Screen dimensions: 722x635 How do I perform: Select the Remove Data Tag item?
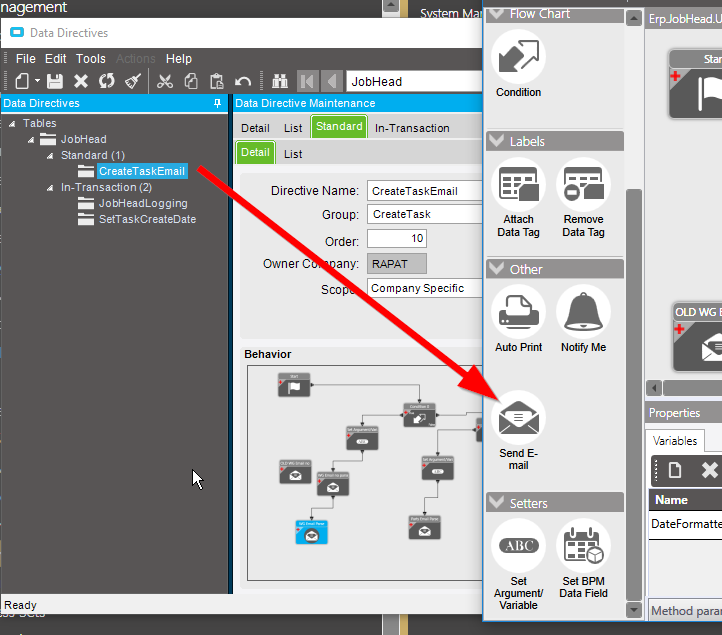pyautogui.click(x=583, y=198)
